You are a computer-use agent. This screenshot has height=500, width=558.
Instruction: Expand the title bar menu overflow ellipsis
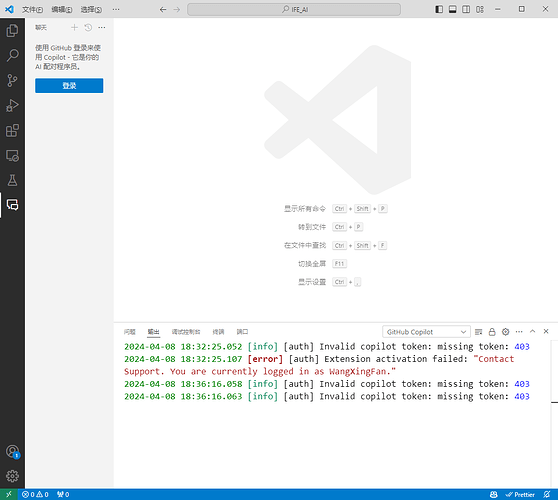[x=116, y=9]
